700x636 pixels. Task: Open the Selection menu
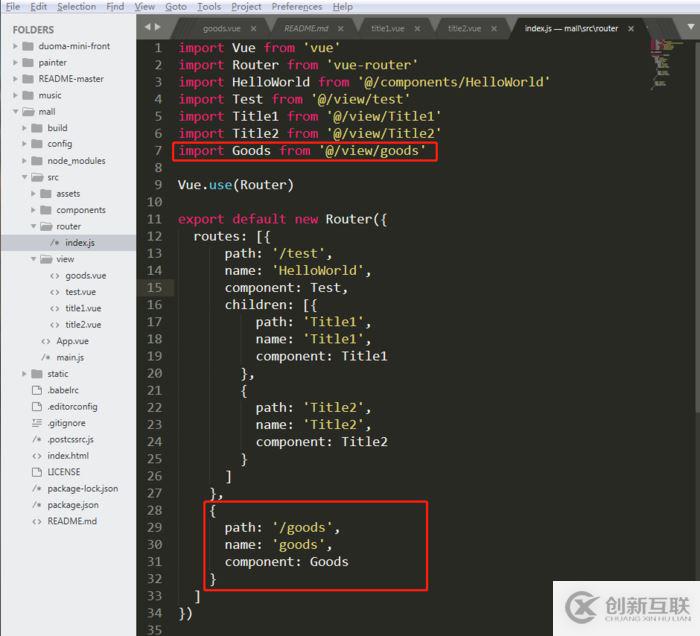pyautogui.click(x=76, y=7)
